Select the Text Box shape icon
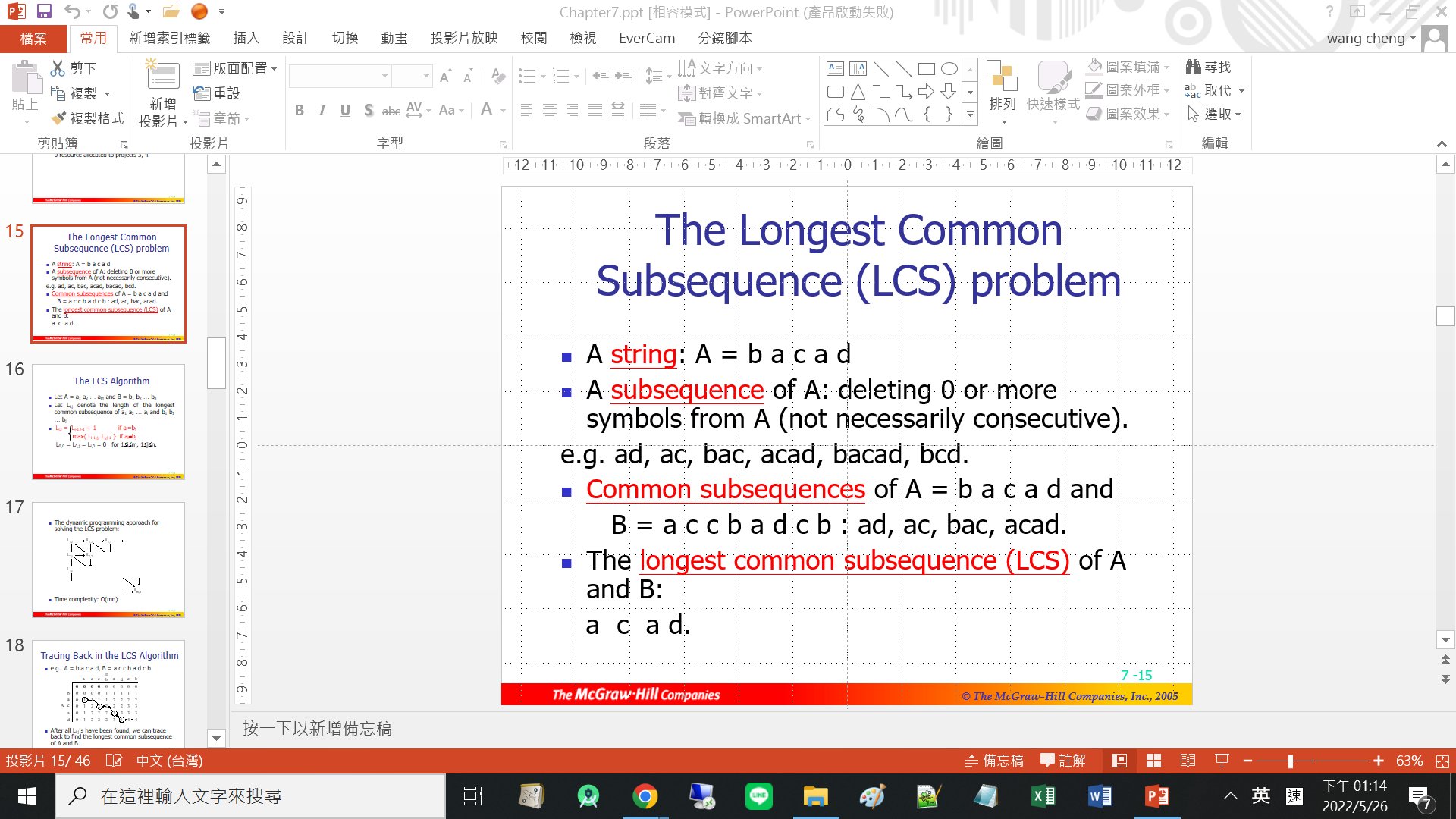This screenshot has height=819, width=1456. (x=835, y=69)
